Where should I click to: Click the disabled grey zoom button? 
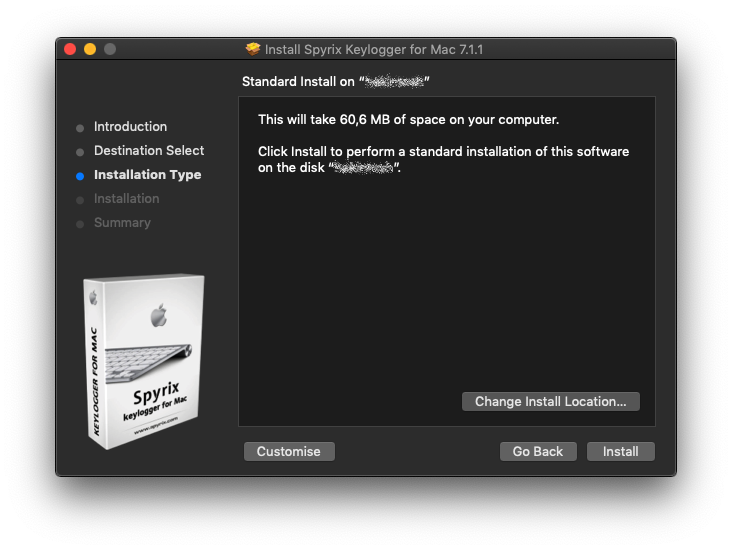pyautogui.click(x=110, y=49)
